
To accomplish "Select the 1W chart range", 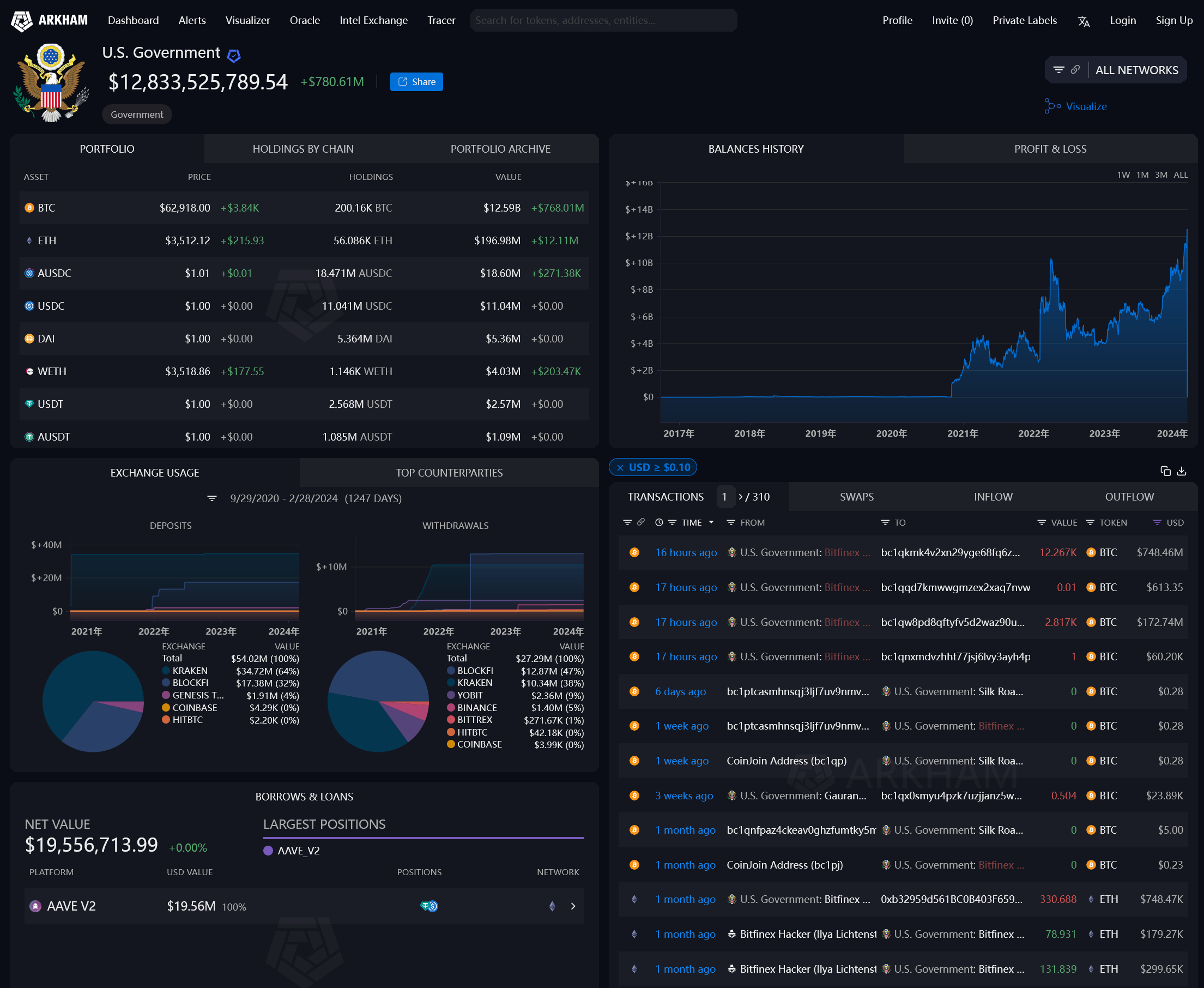I will [1123, 174].
